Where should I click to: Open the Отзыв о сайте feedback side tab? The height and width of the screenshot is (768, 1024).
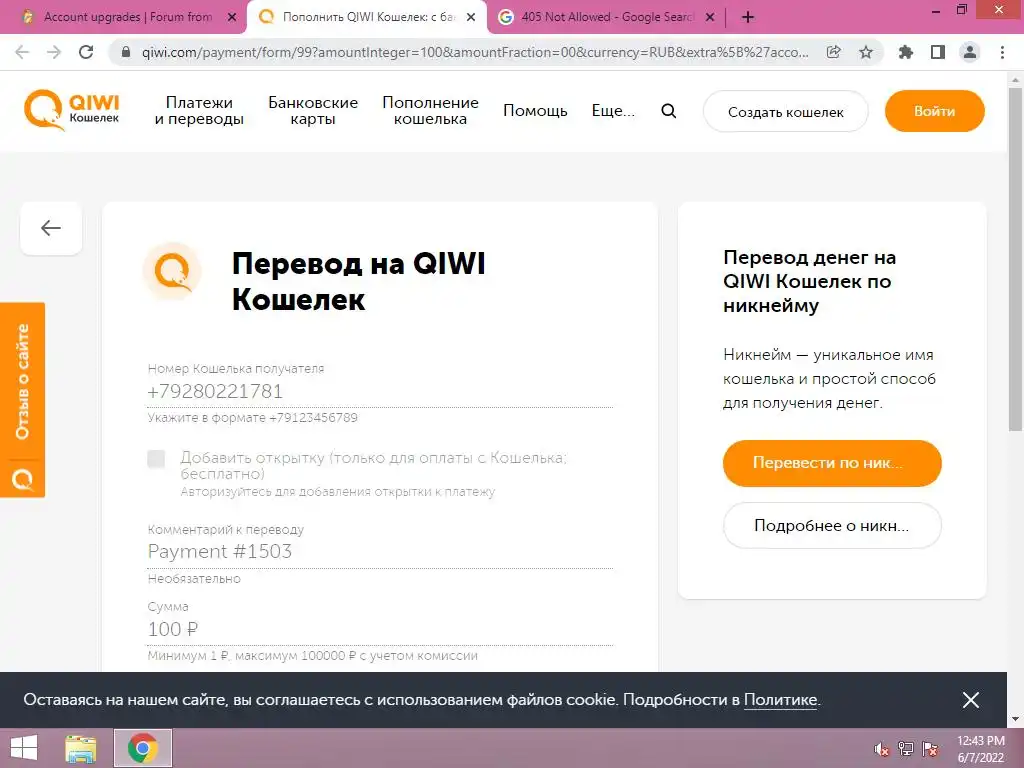[x=22, y=400]
